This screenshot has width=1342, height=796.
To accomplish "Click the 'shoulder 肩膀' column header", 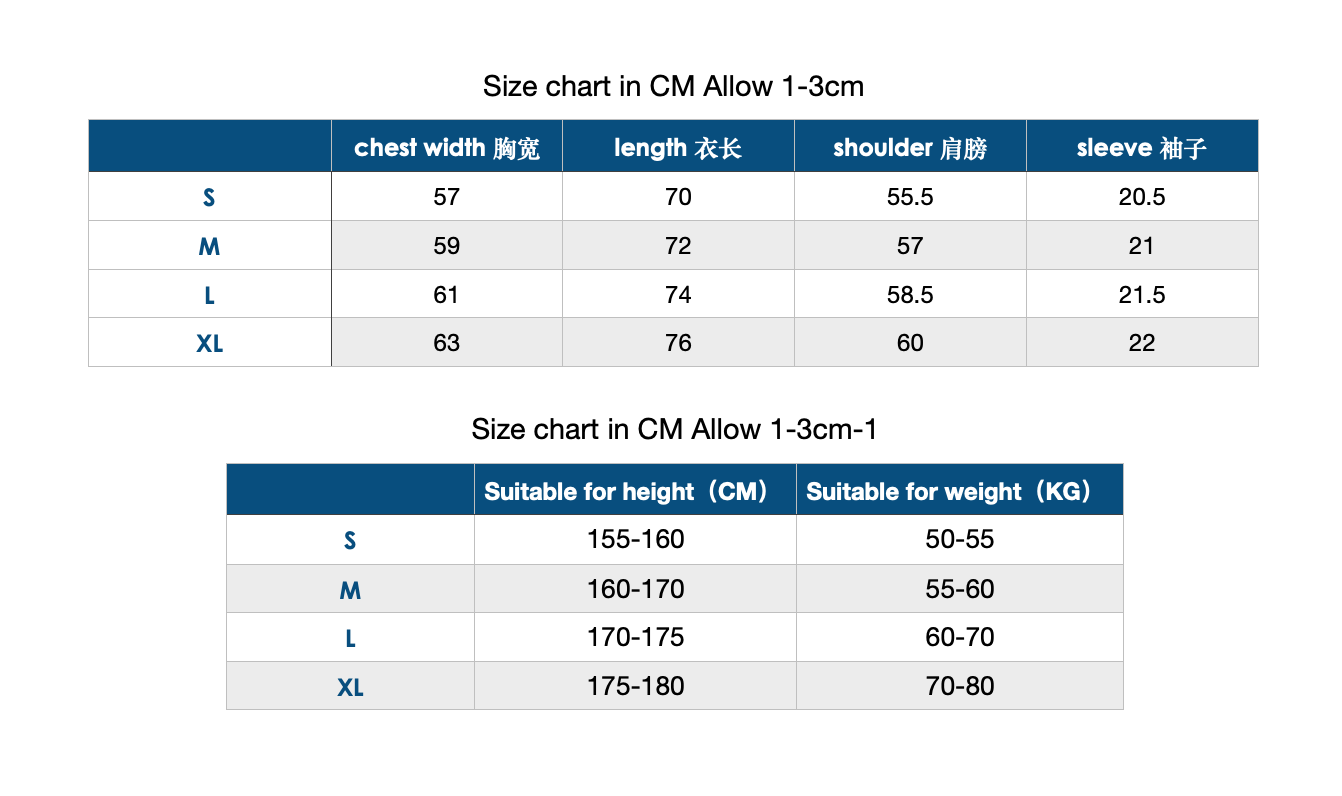I will [910, 148].
